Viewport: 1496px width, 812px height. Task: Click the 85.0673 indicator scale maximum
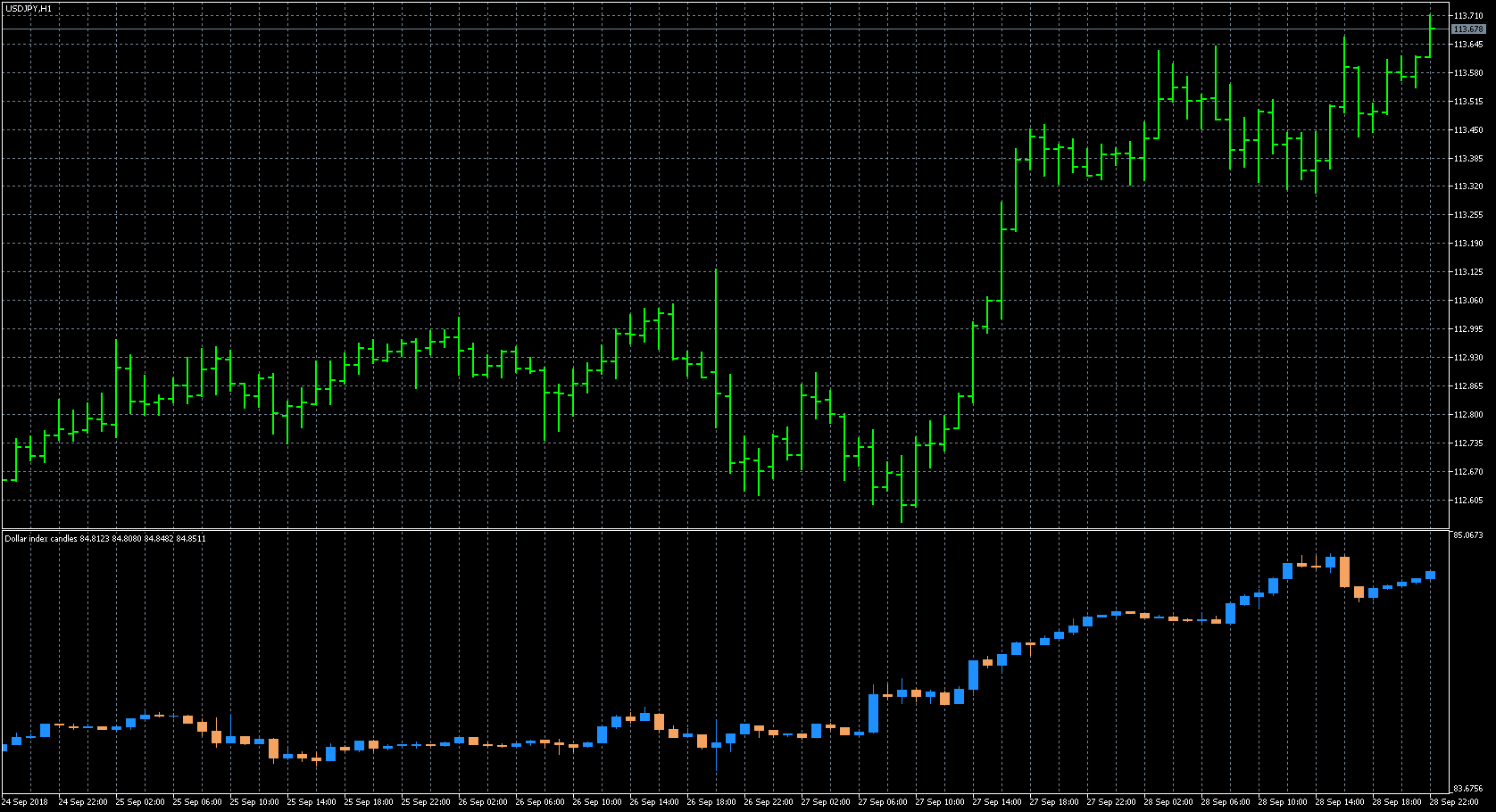(1468, 535)
